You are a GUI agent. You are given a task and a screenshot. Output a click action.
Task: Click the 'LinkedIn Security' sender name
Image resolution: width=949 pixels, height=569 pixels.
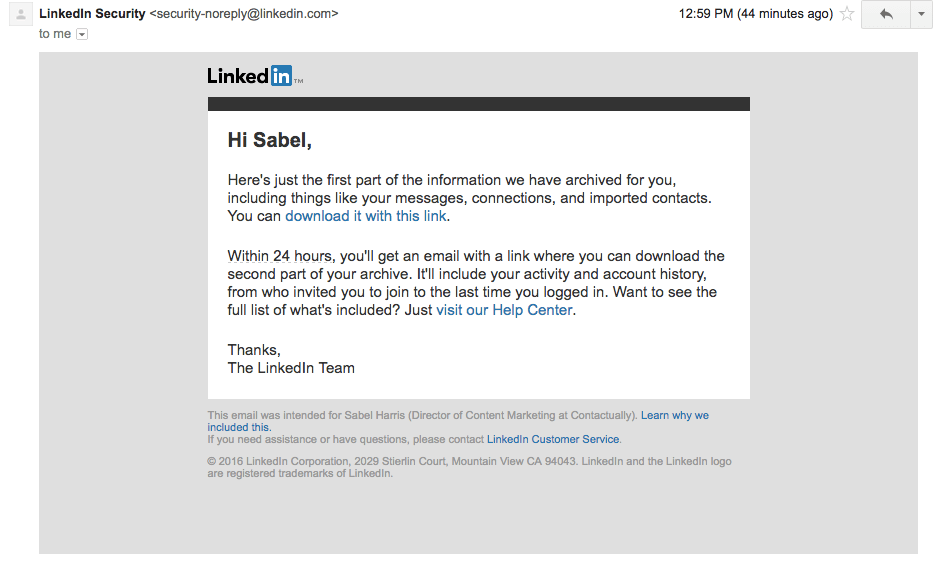(92, 13)
